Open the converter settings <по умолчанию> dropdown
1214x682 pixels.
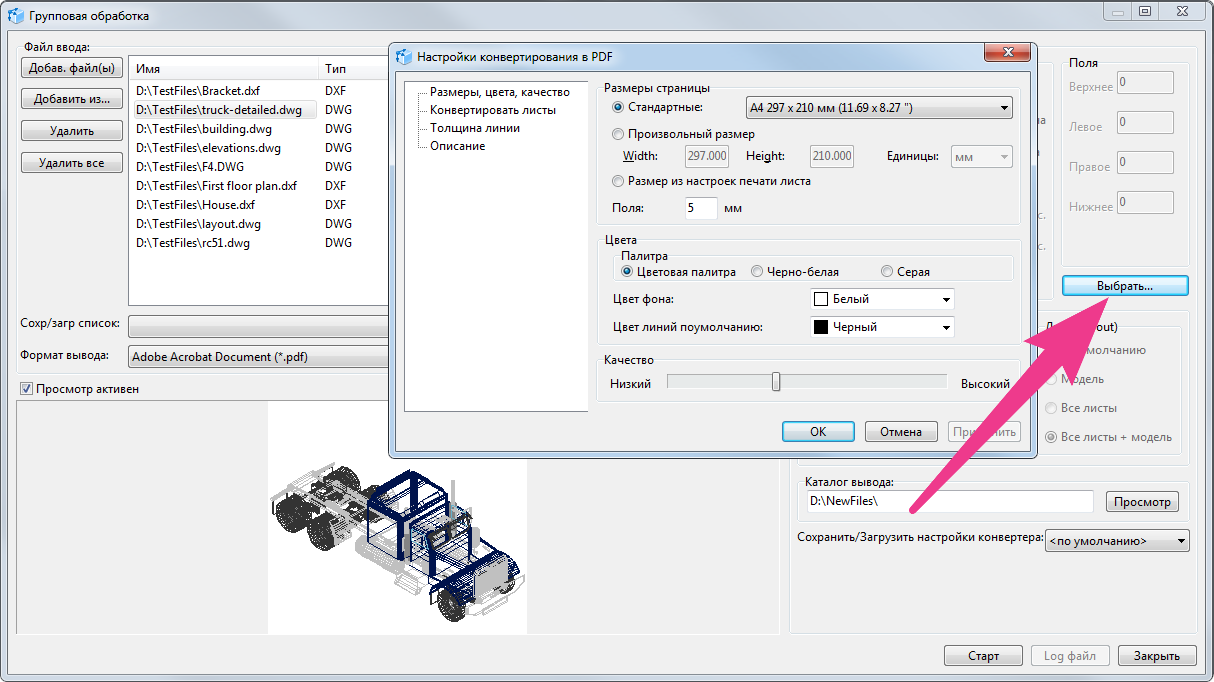click(x=1117, y=541)
